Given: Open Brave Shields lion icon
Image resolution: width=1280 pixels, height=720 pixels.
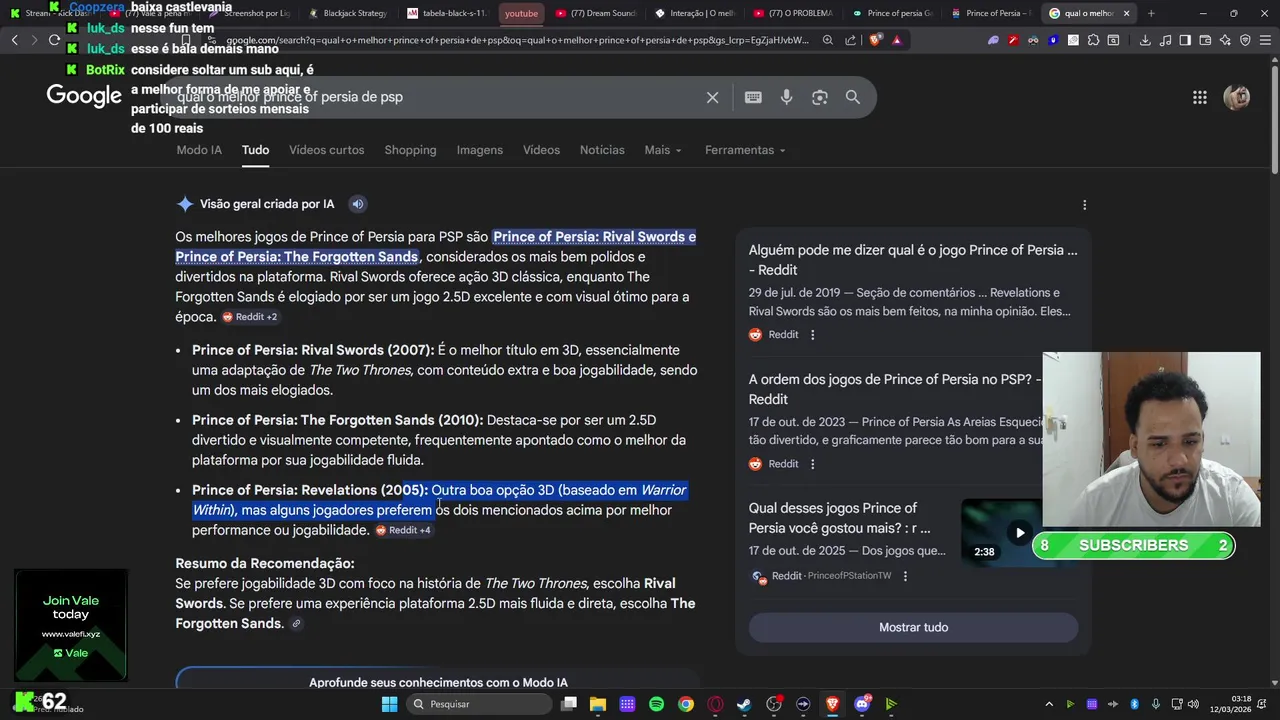Looking at the screenshot, I should click(875, 40).
